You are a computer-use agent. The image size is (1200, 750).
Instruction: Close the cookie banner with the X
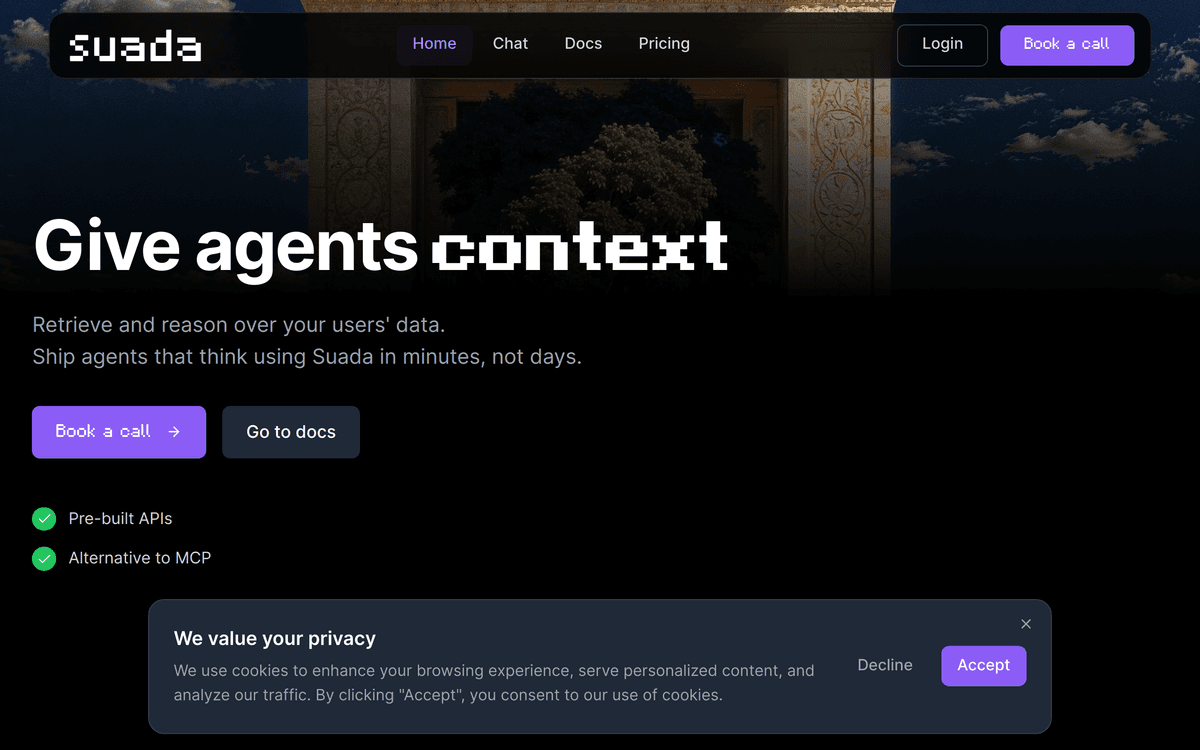click(x=1025, y=624)
